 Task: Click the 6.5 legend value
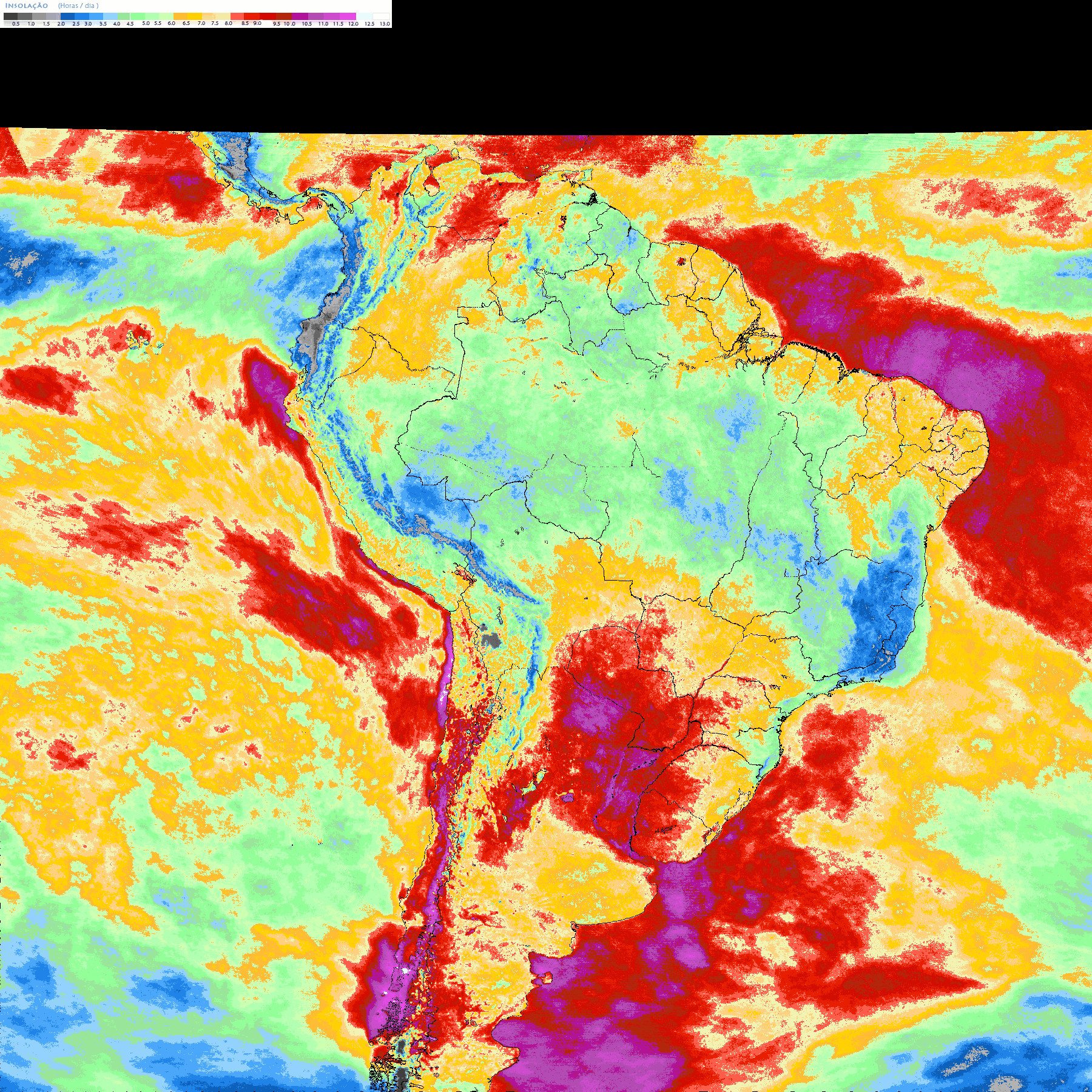pos(186,23)
